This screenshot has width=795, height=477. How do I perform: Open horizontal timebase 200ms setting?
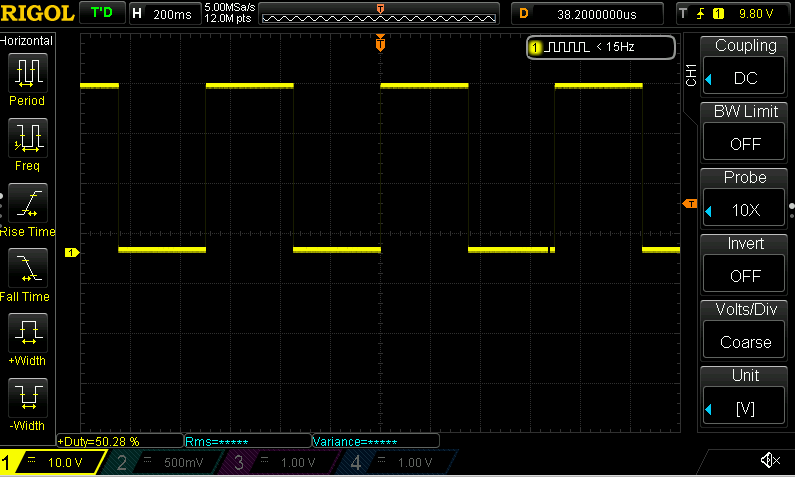pos(172,14)
